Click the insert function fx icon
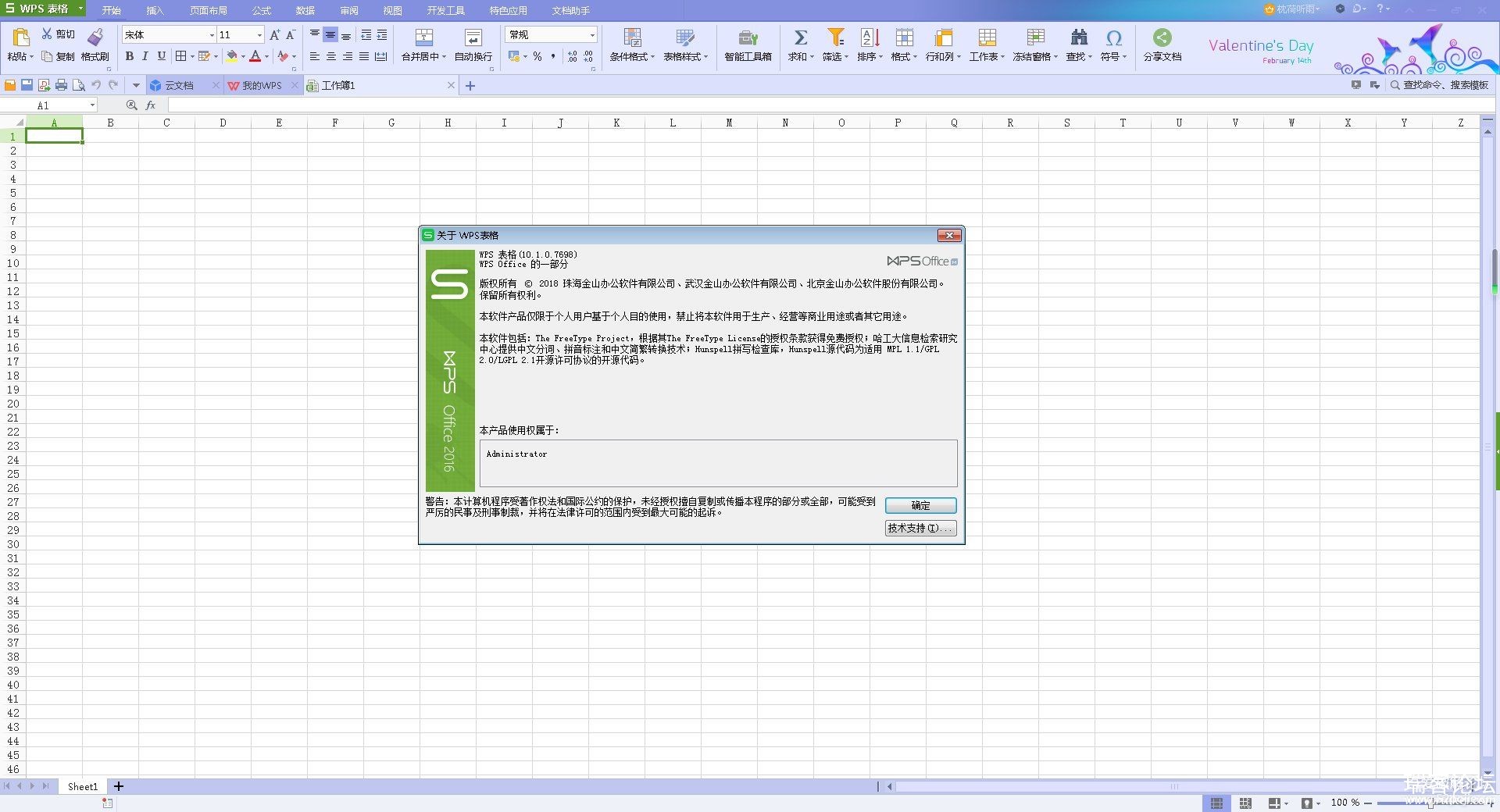This screenshot has width=1500, height=812. [151, 105]
